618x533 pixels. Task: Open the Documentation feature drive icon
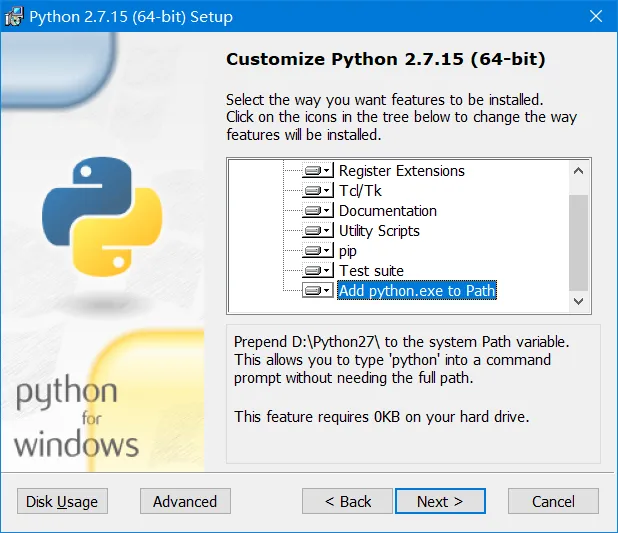(318, 211)
